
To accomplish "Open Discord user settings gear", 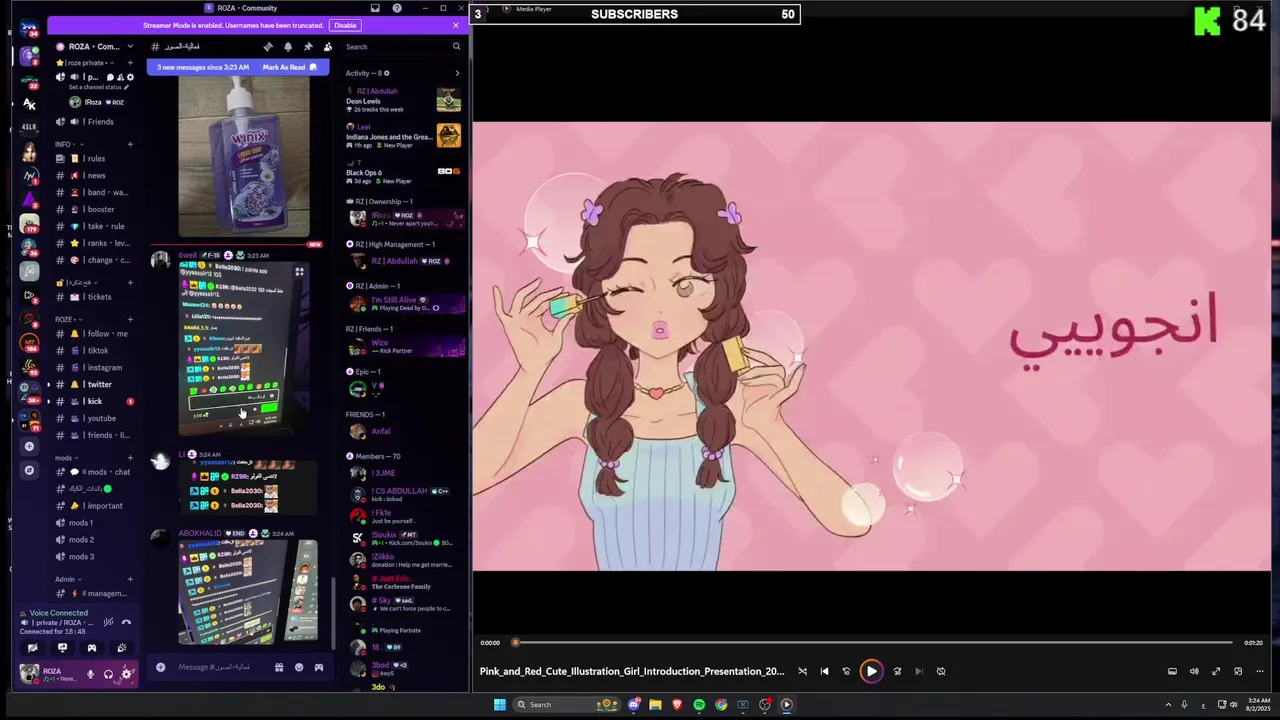I will tap(126, 674).
